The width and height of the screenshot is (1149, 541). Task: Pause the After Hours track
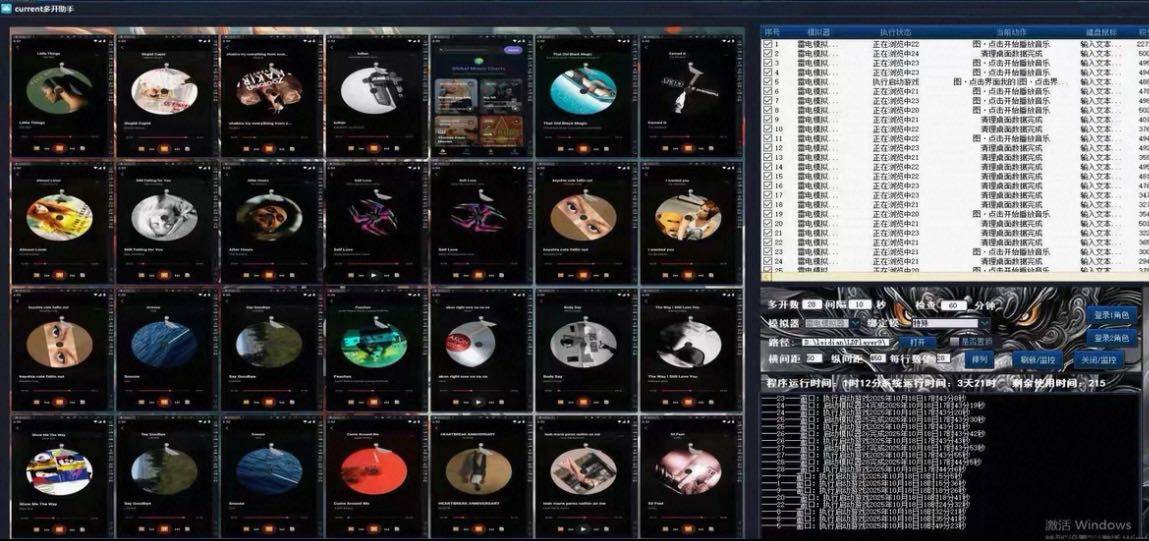pyautogui.click(x=267, y=274)
